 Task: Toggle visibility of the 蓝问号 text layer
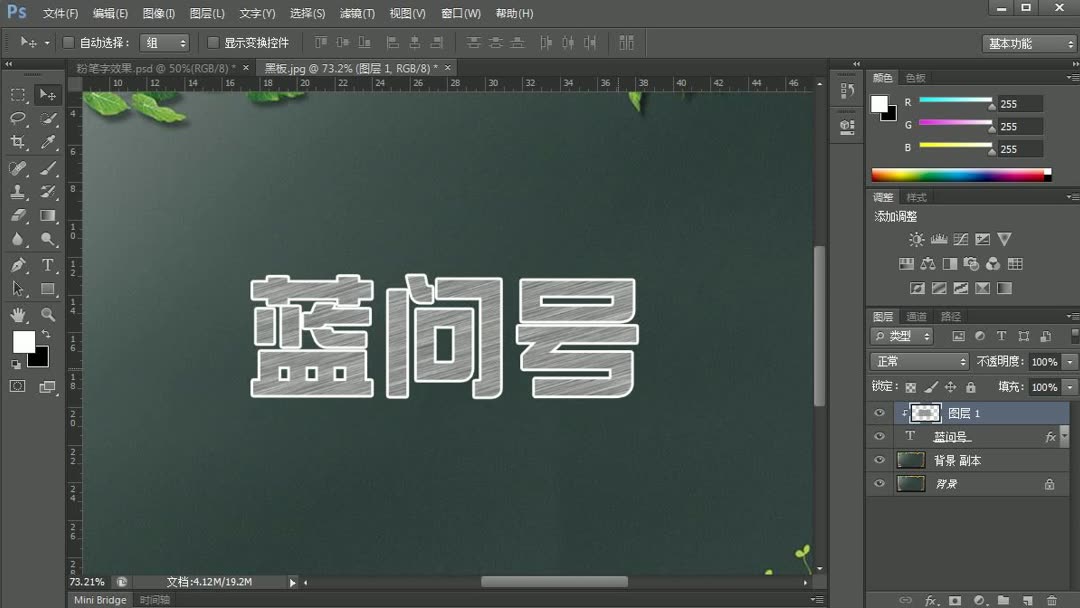tap(879, 436)
